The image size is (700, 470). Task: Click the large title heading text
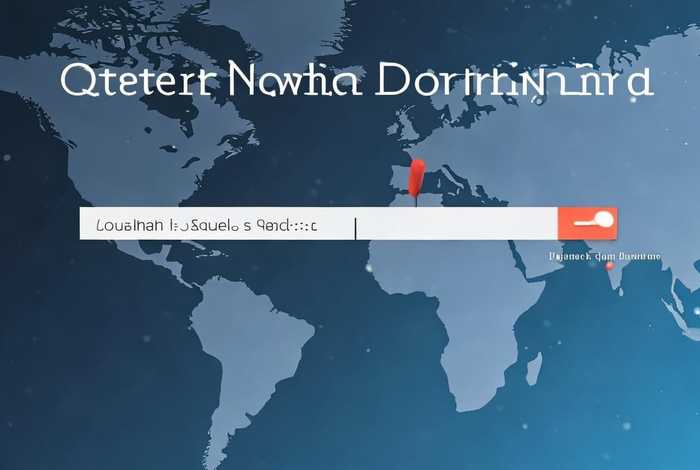357,81
